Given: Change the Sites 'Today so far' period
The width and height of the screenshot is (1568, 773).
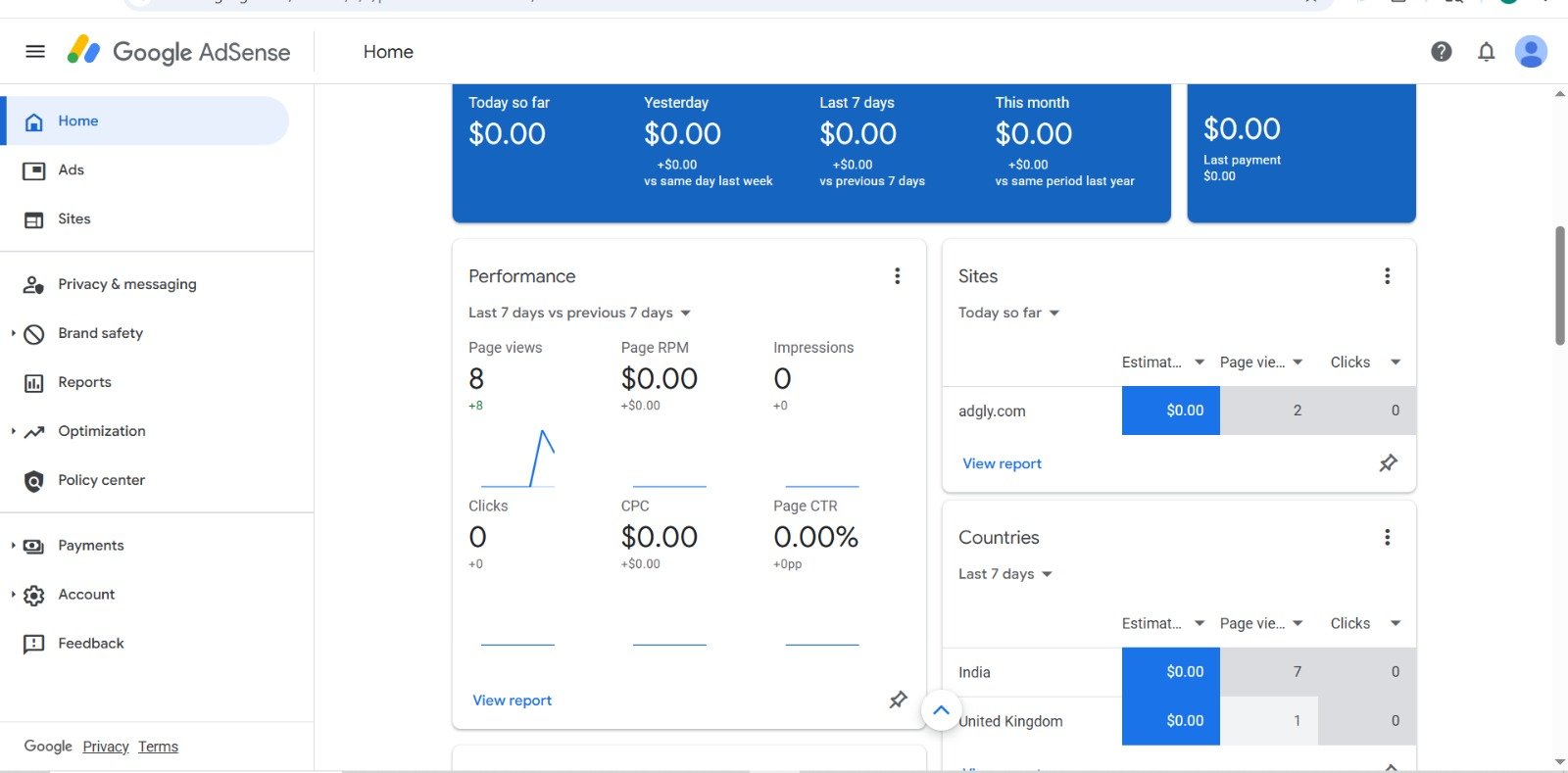Looking at the screenshot, I should click(1009, 313).
